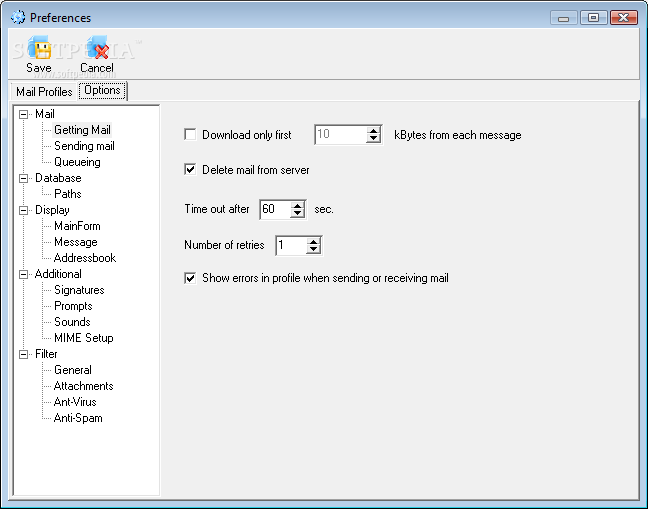
Task: Increase the time out seconds value
Action: point(298,205)
